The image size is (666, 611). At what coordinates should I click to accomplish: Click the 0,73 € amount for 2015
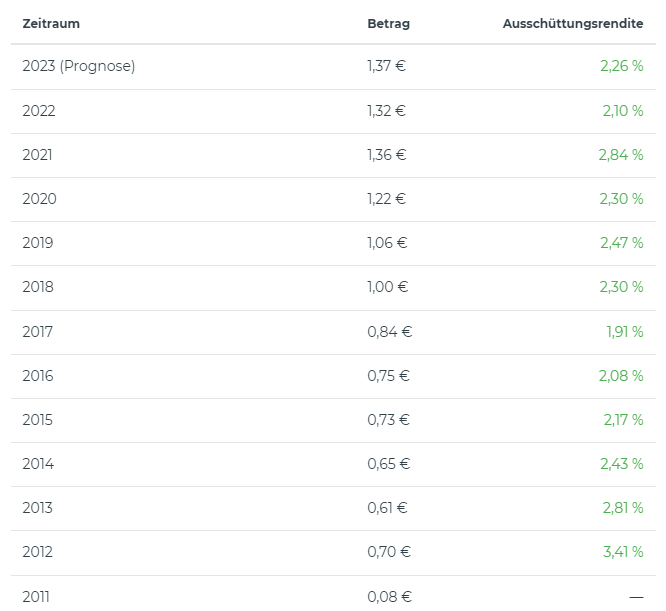(x=388, y=420)
